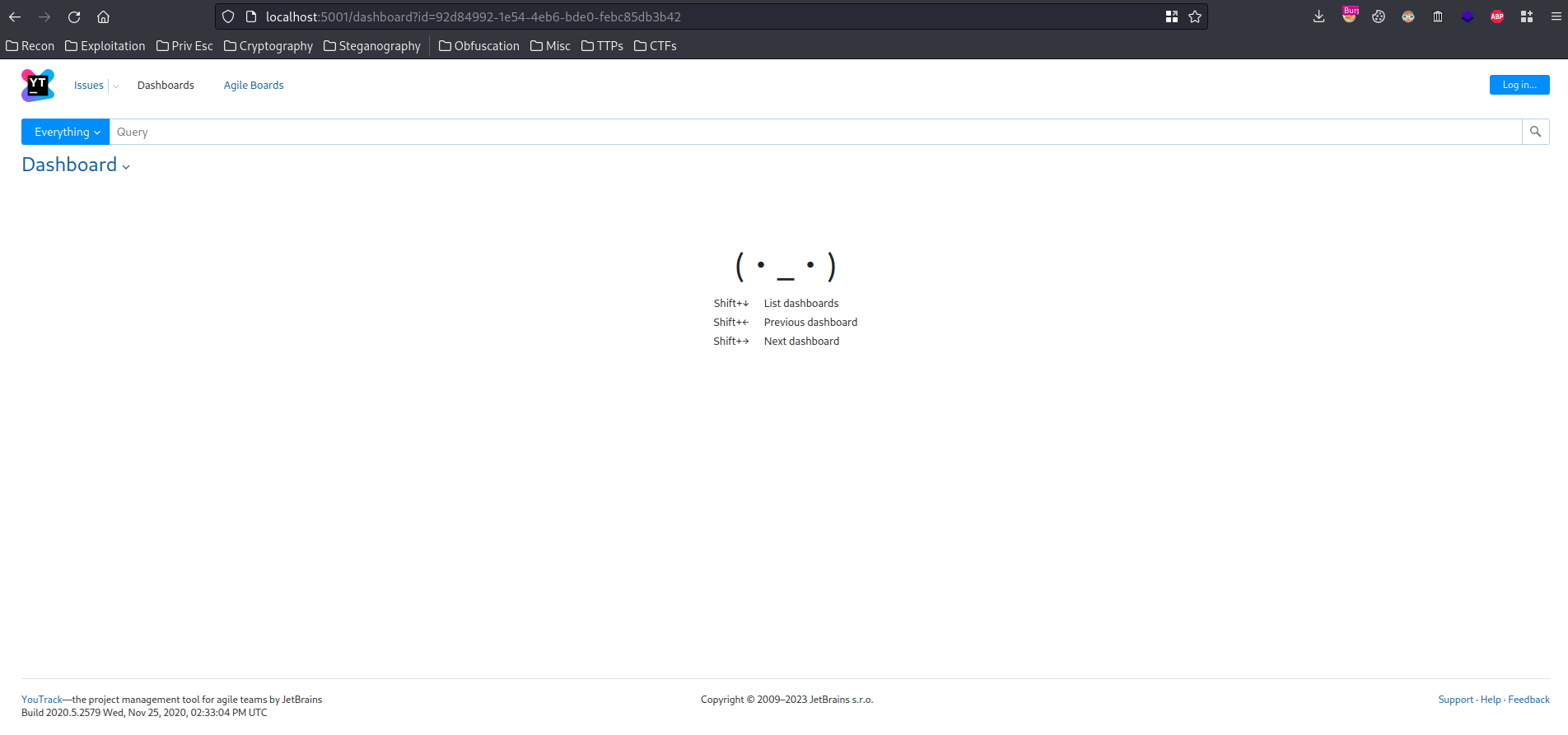Click the 'Next dashboard' shortcut text
This screenshot has width=1568, height=735.
801,342
